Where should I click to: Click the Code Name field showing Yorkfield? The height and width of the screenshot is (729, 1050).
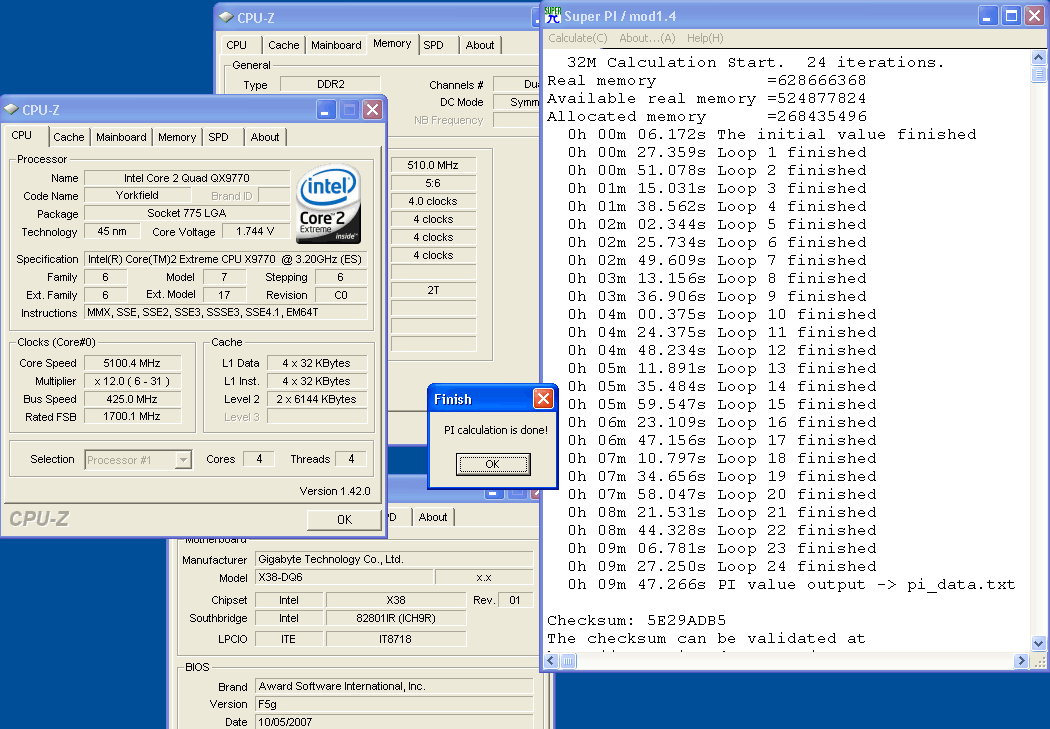point(137,195)
